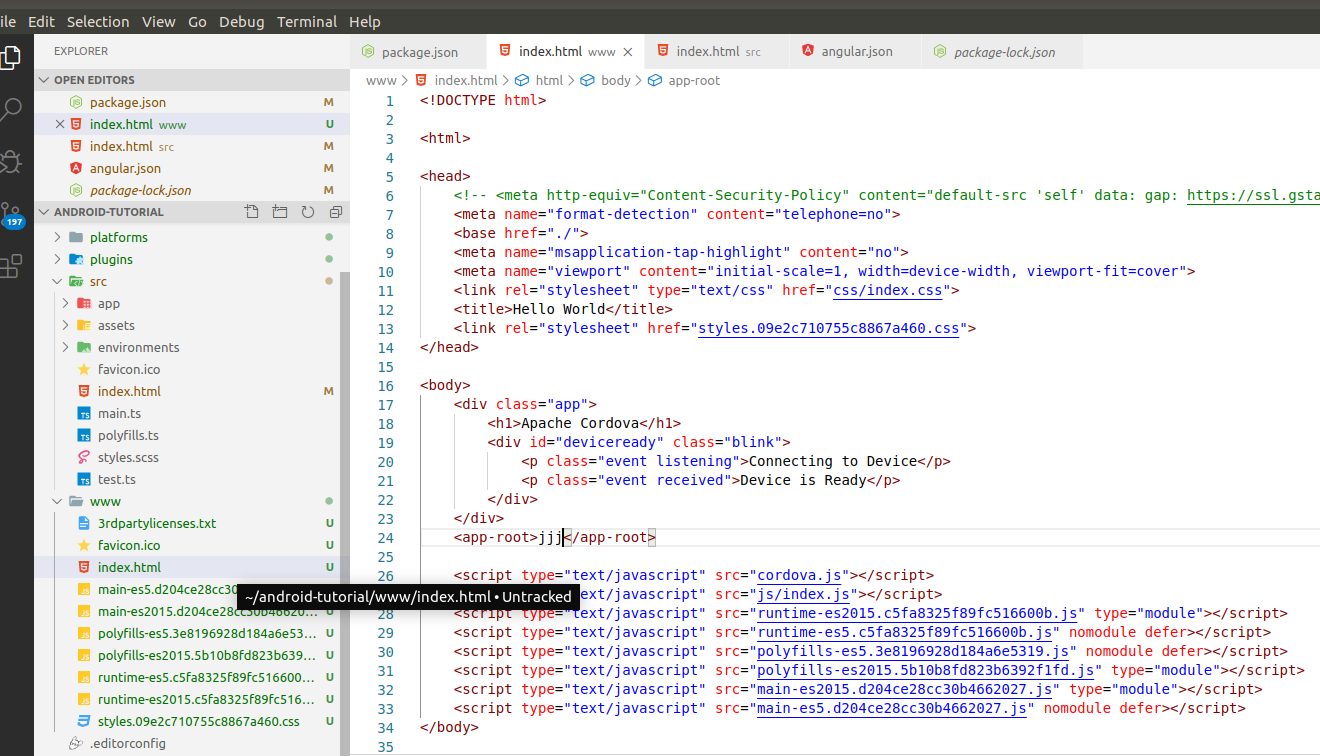1320x756 pixels.
Task: Switch to the package-lock.json tab
Action: coord(1003,52)
